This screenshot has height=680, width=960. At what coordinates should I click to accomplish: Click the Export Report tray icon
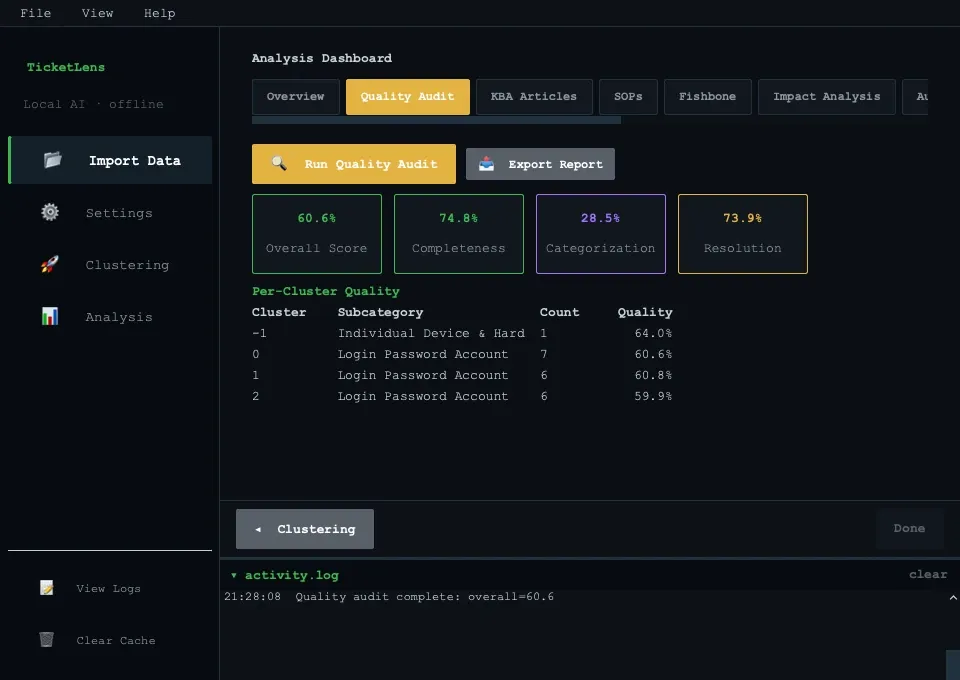pyautogui.click(x=486, y=163)
